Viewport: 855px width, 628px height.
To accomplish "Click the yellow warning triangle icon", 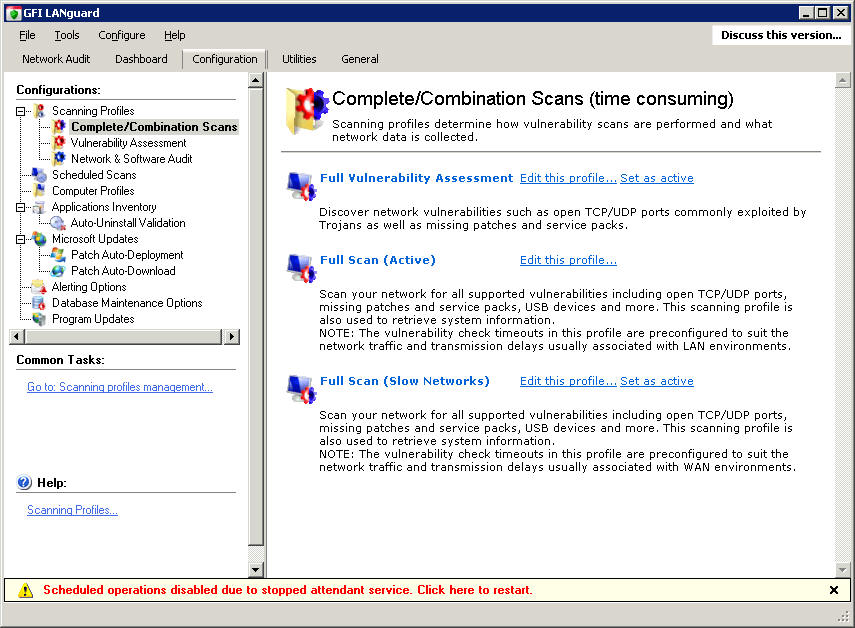I will 25,590.
